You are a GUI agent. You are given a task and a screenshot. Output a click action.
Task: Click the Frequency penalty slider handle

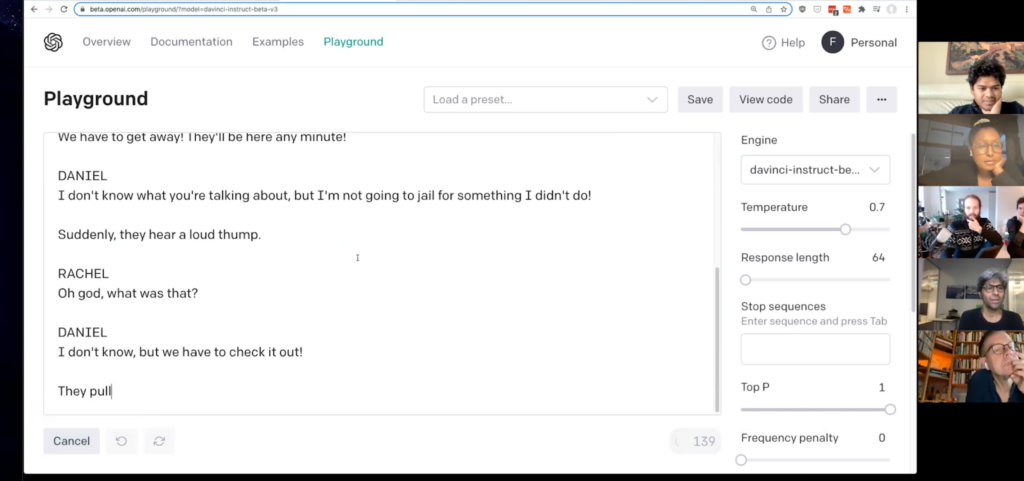point(741,460)
